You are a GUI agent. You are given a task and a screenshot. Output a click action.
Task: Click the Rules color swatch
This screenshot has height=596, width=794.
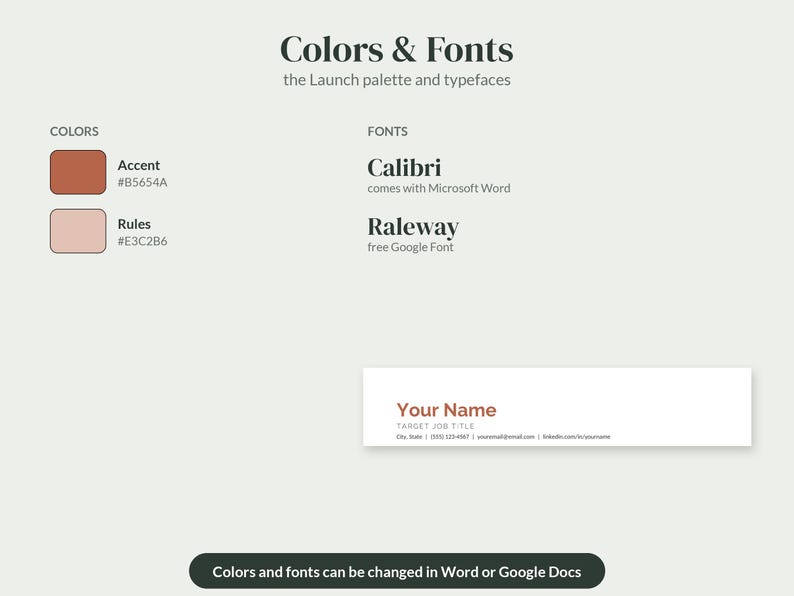(x=78, y=231)
